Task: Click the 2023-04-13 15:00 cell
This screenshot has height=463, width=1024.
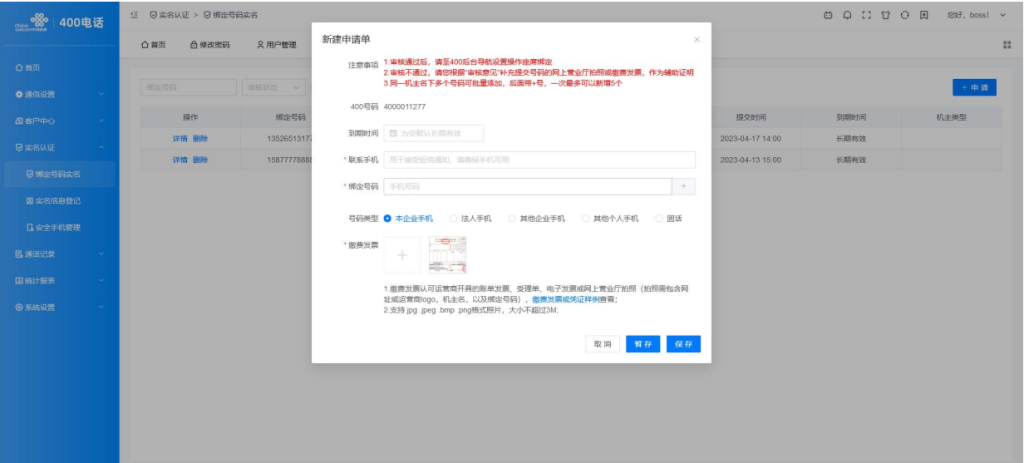Action: pos(751,160)
